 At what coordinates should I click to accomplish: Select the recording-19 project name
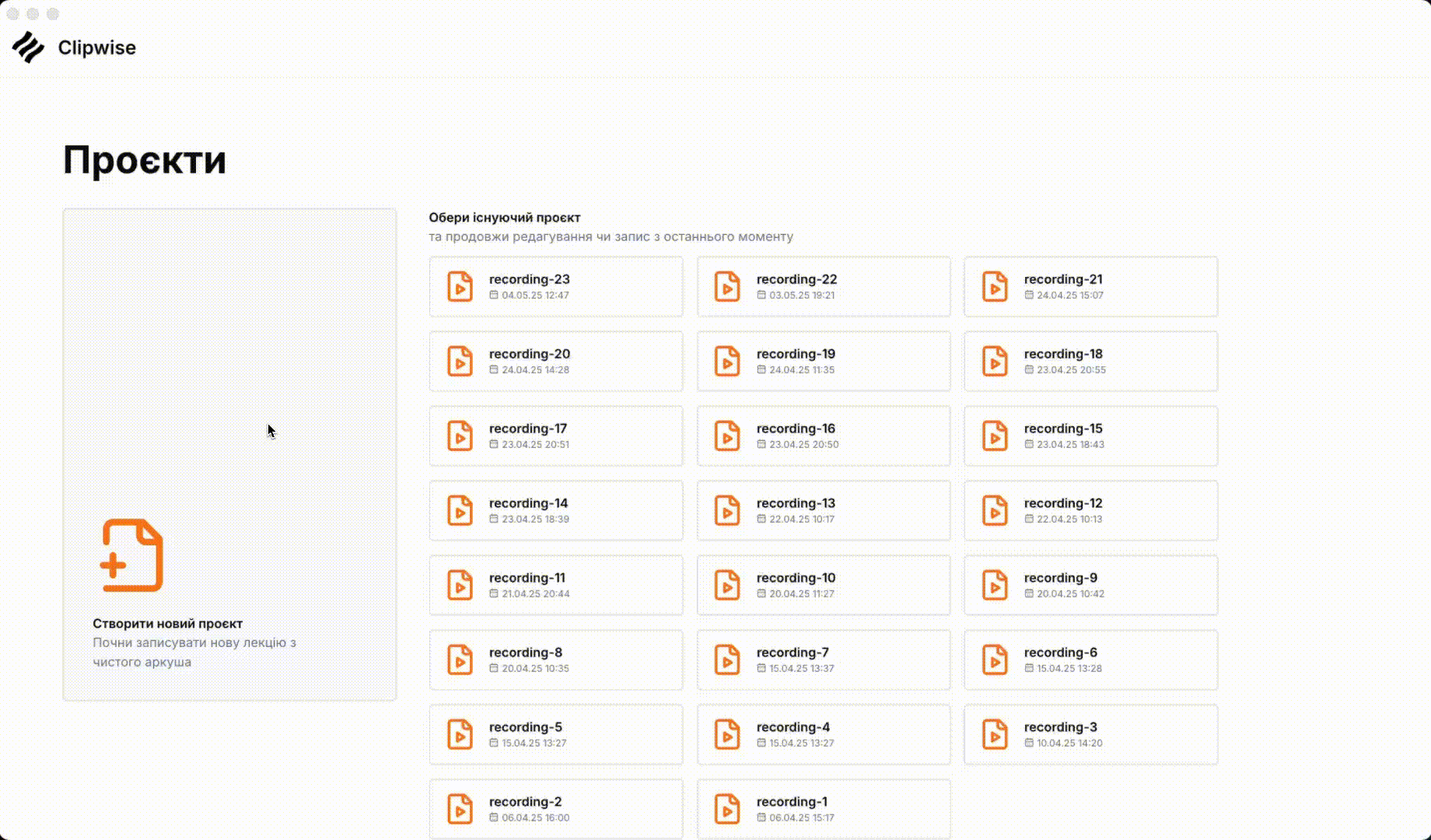point(796,354)
